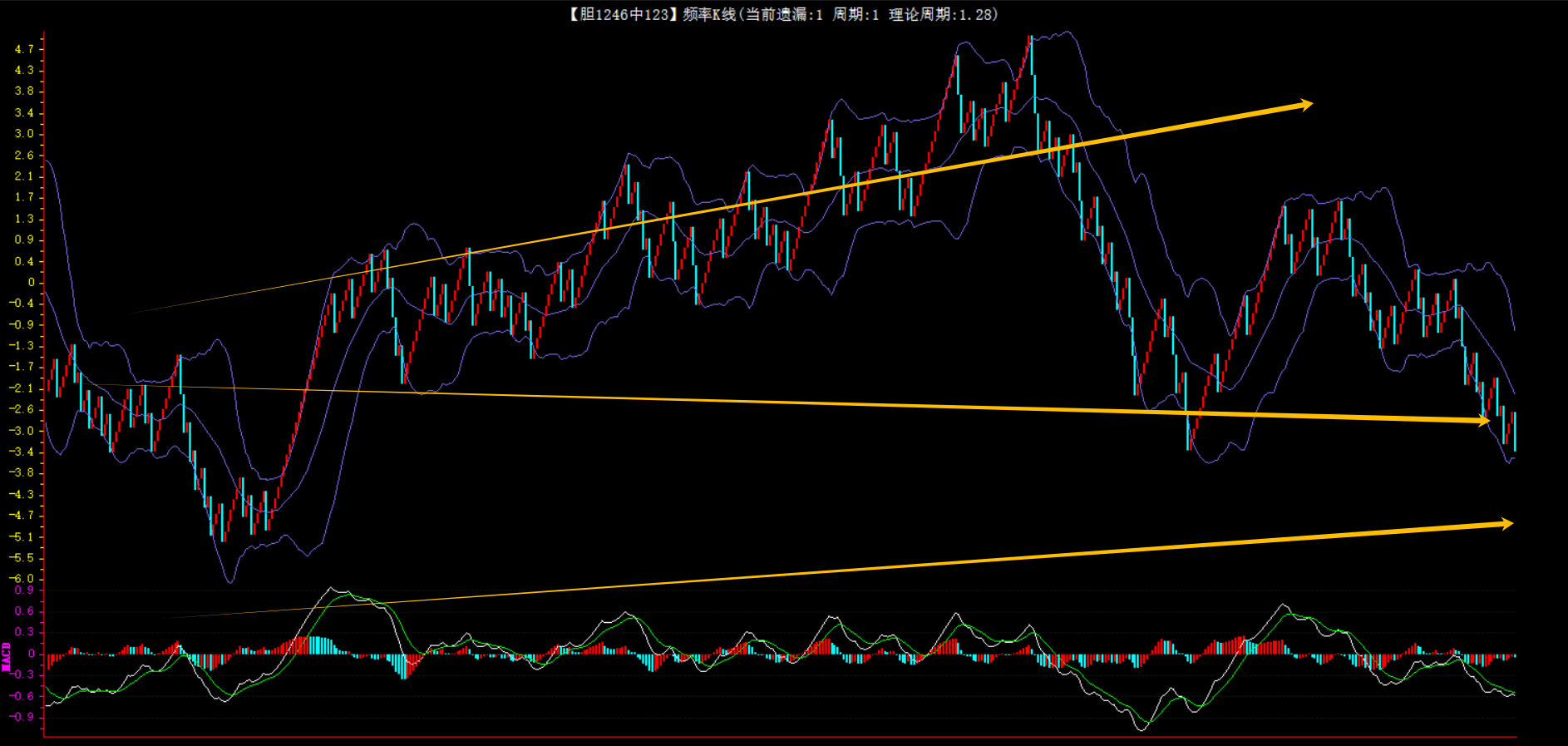Click the -2.1 label on price axis
The height and width of the screenshot is (746, 1568).
[22, 388]
